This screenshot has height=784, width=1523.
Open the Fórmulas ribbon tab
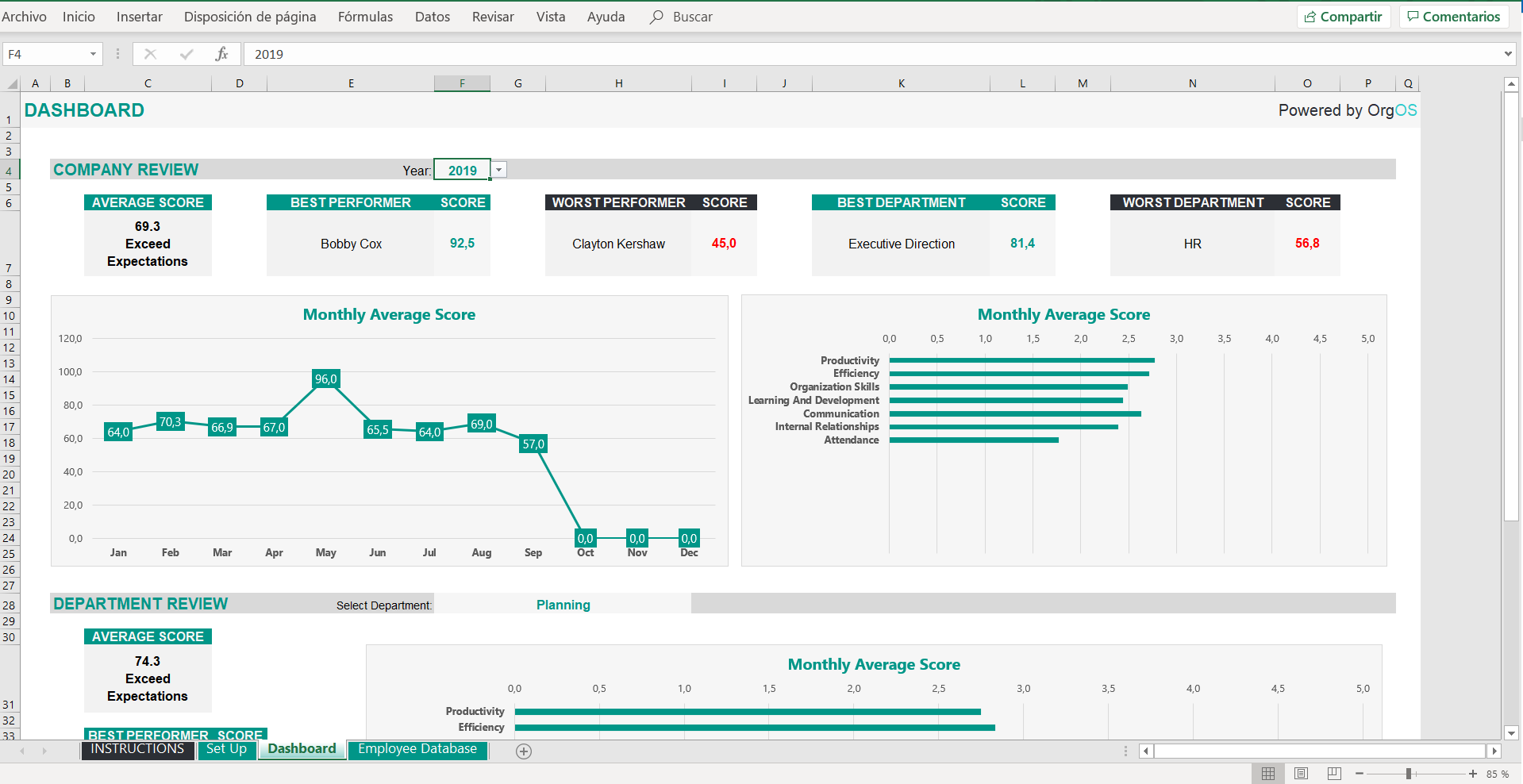pos(365,17)
